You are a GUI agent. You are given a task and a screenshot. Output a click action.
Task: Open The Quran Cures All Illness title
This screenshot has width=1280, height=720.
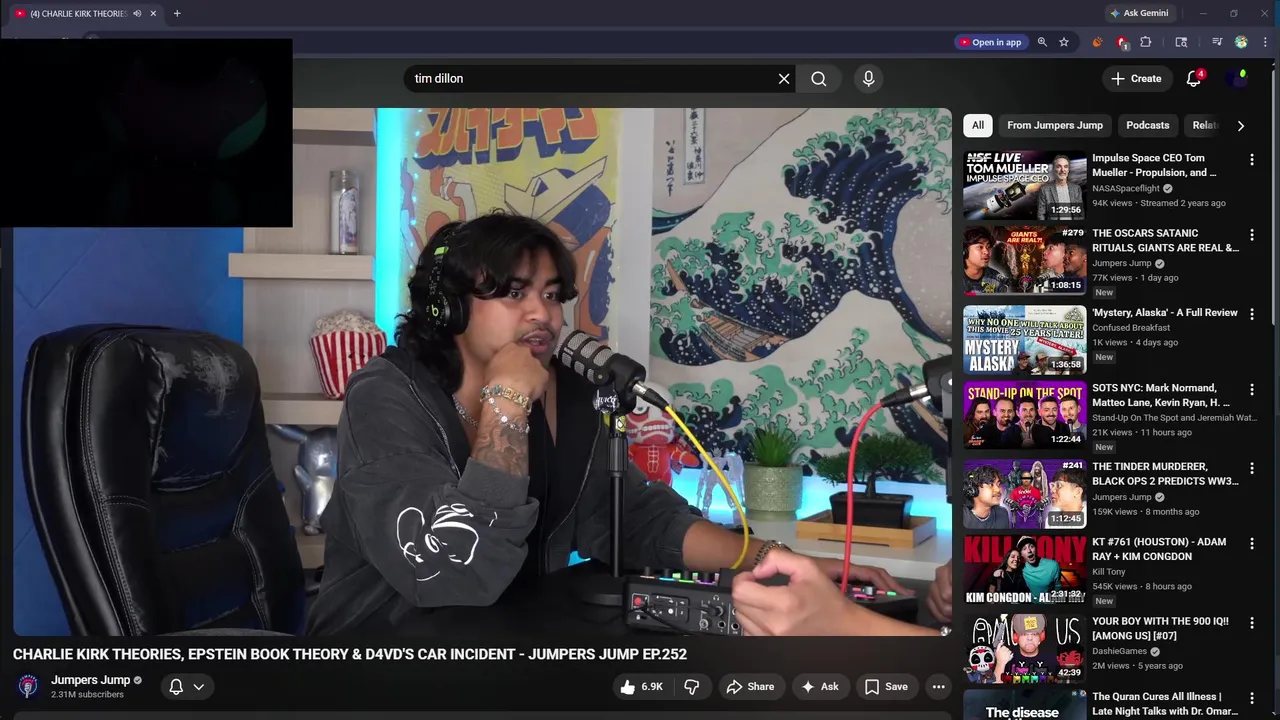coord(1165,704)
